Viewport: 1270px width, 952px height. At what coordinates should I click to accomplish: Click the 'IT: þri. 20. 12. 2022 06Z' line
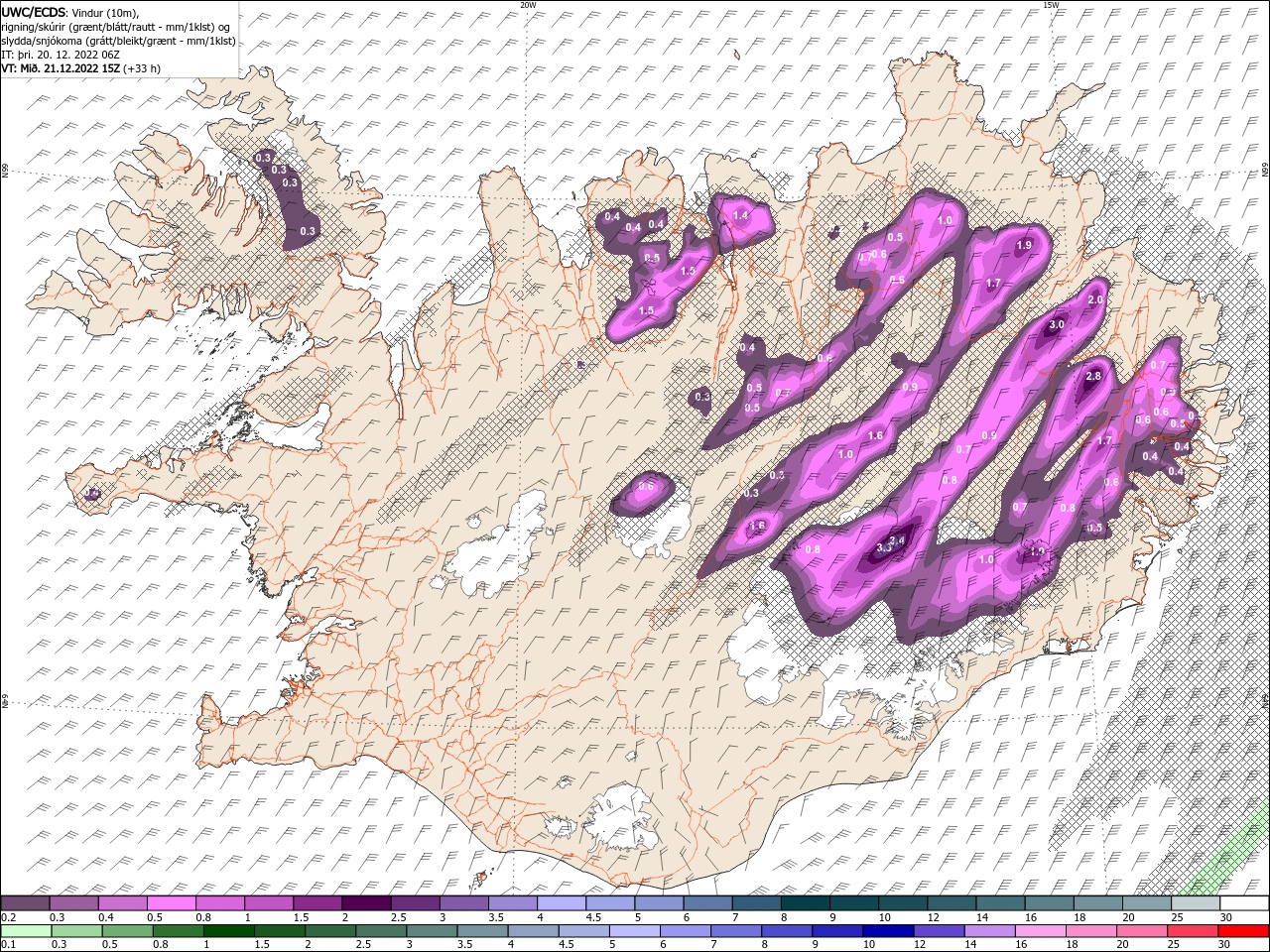click(x=62, y=55)
